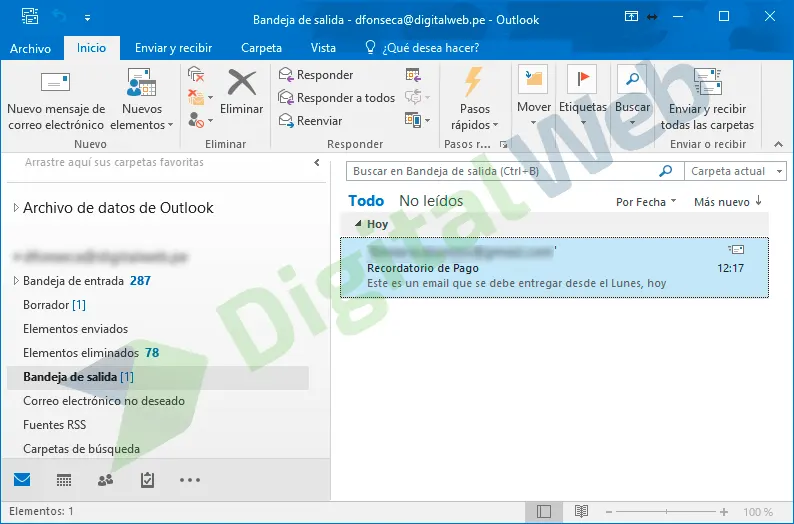
Task: Open Correo electrónico no deseado folder
Action: [104, 401]
